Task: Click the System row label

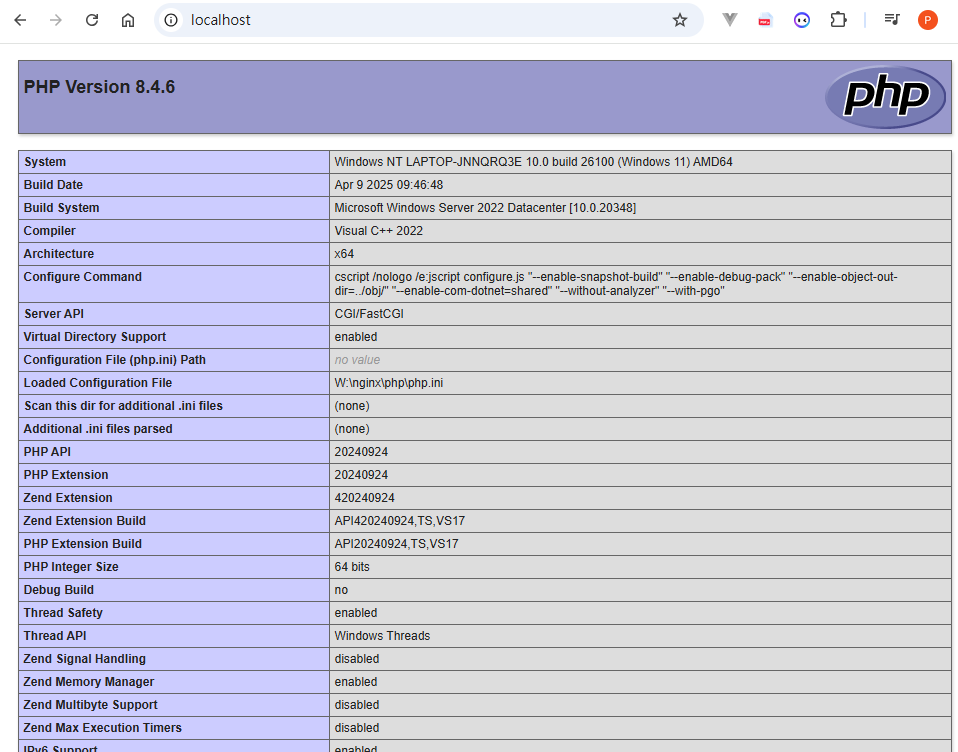Action: click(45, 162)
